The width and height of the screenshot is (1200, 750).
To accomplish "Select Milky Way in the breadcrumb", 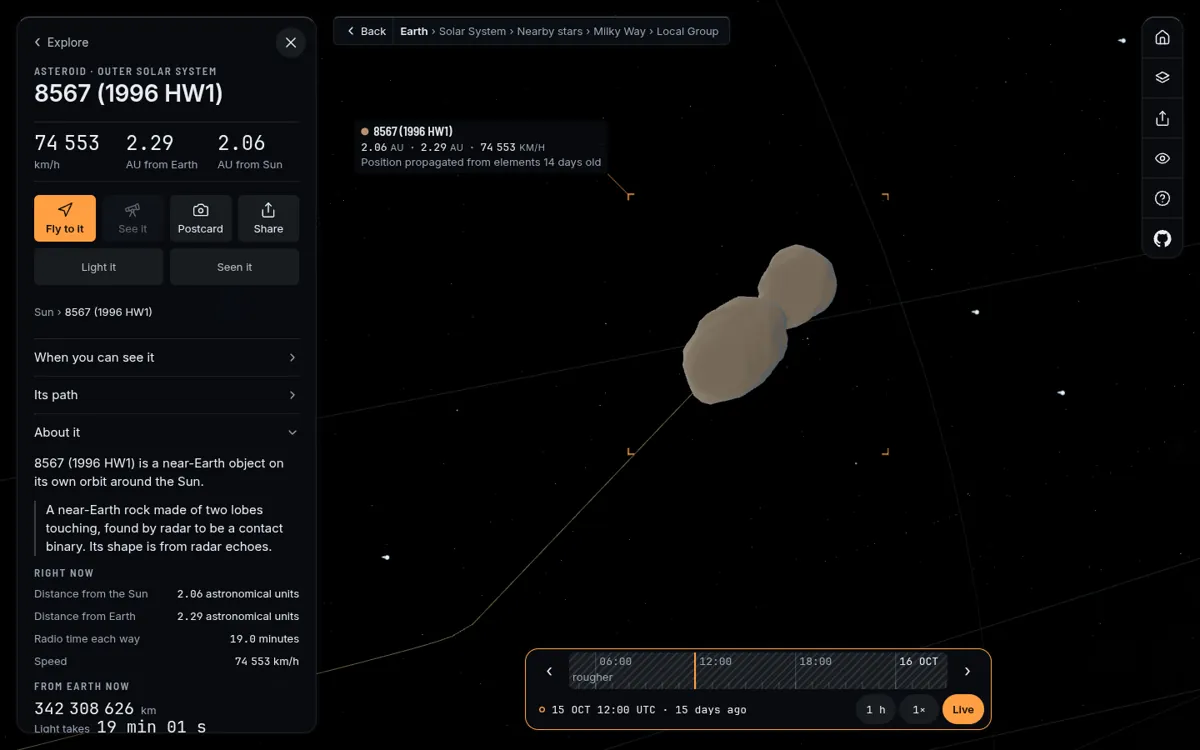I will (620, 31).
